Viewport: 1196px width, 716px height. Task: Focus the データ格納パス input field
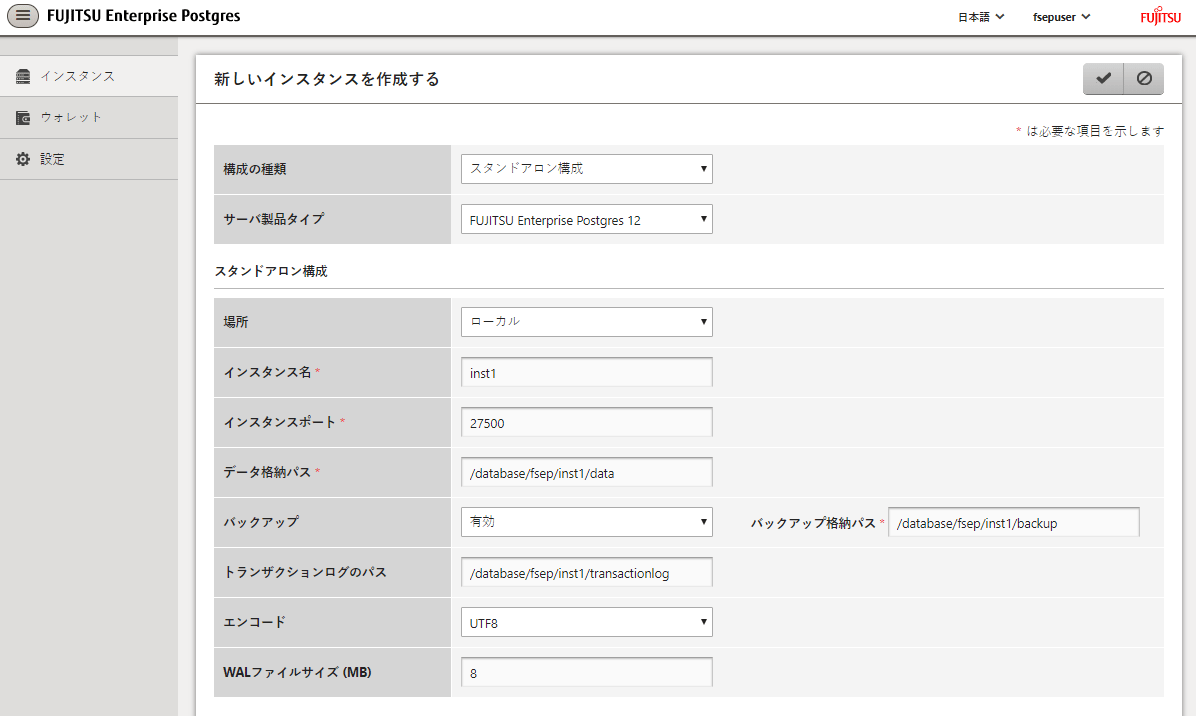tap(587, 473)
